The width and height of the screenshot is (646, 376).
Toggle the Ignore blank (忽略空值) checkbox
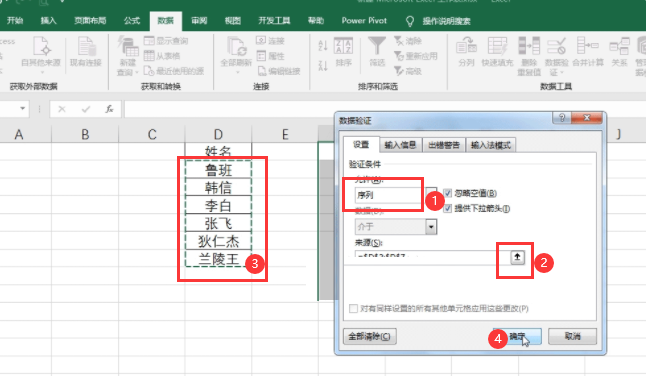click(447, 193)
